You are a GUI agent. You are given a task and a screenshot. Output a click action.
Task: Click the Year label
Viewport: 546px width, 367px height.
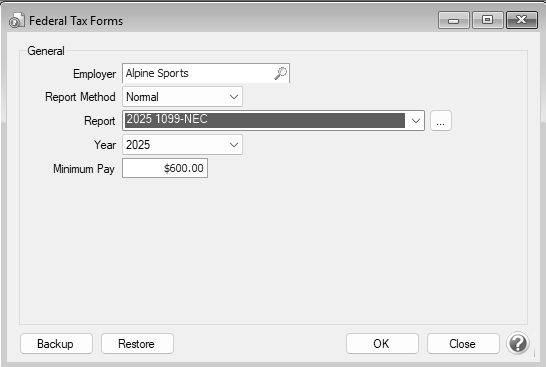(105, 145)
